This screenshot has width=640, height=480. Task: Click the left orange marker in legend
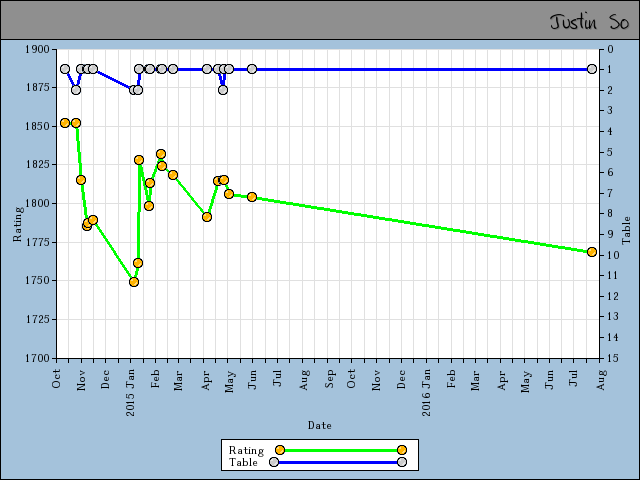[280, 450]
